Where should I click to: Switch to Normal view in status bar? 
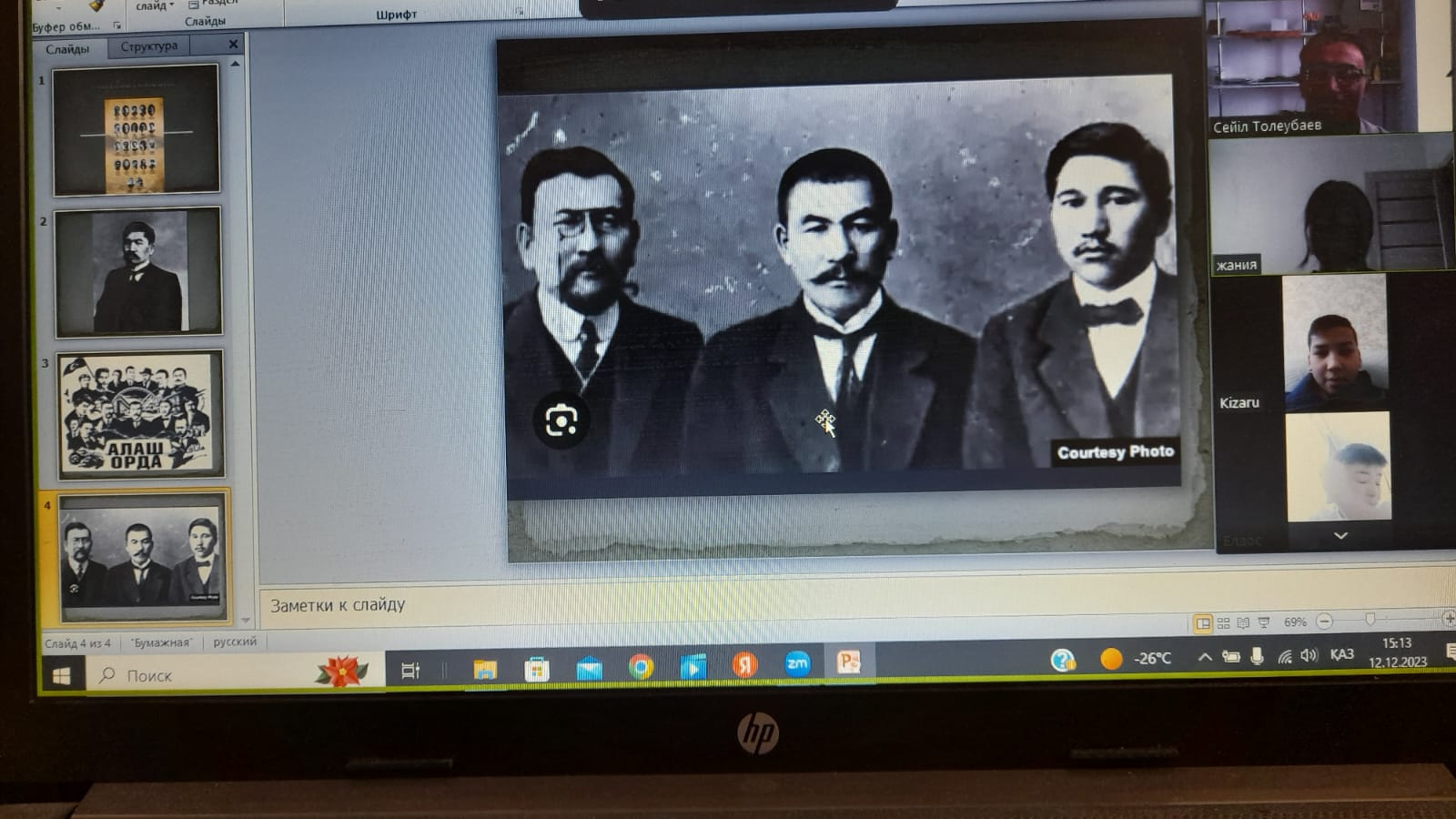pyautogui.click(x=1203, y=623)
